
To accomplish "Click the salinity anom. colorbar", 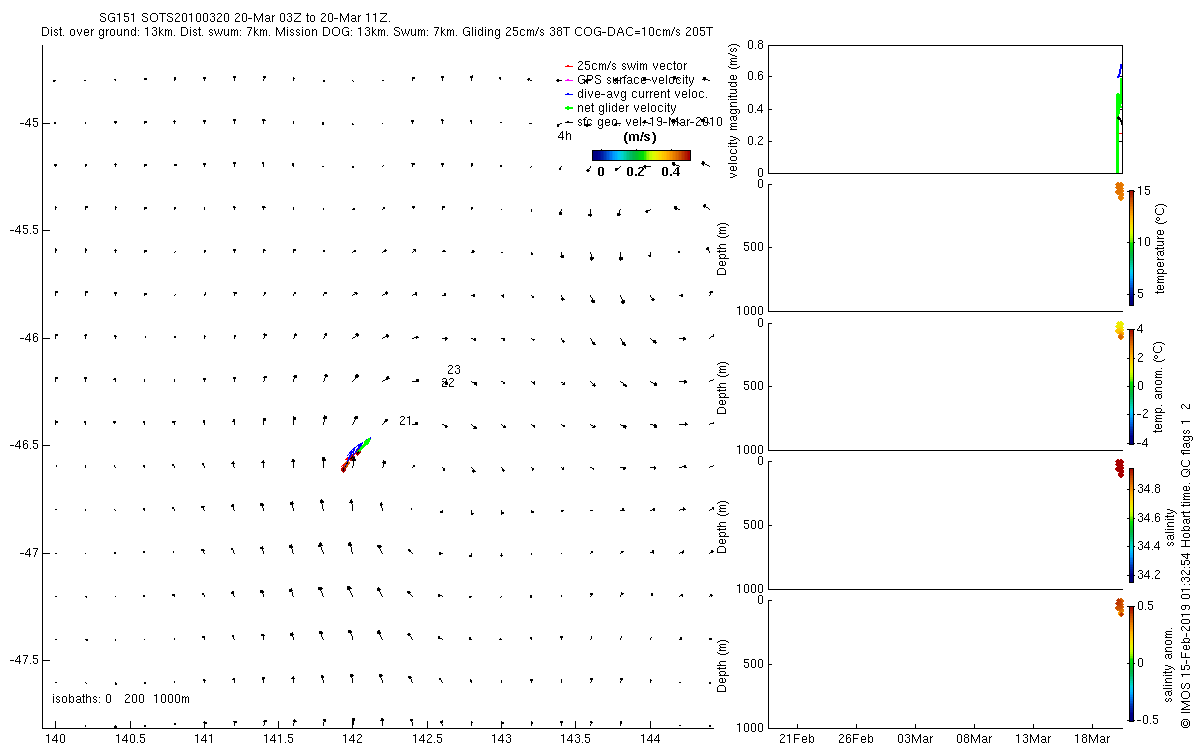I will click(1131, 662).
